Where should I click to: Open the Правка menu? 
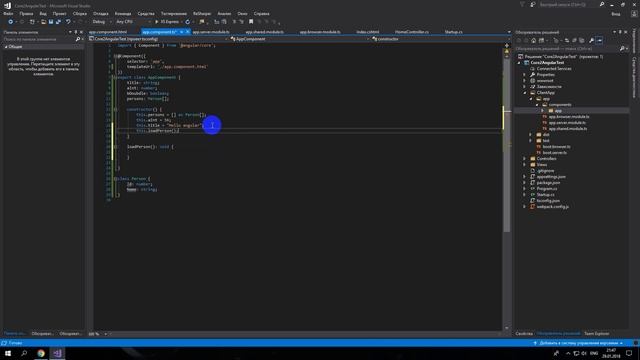click(26, 13)
